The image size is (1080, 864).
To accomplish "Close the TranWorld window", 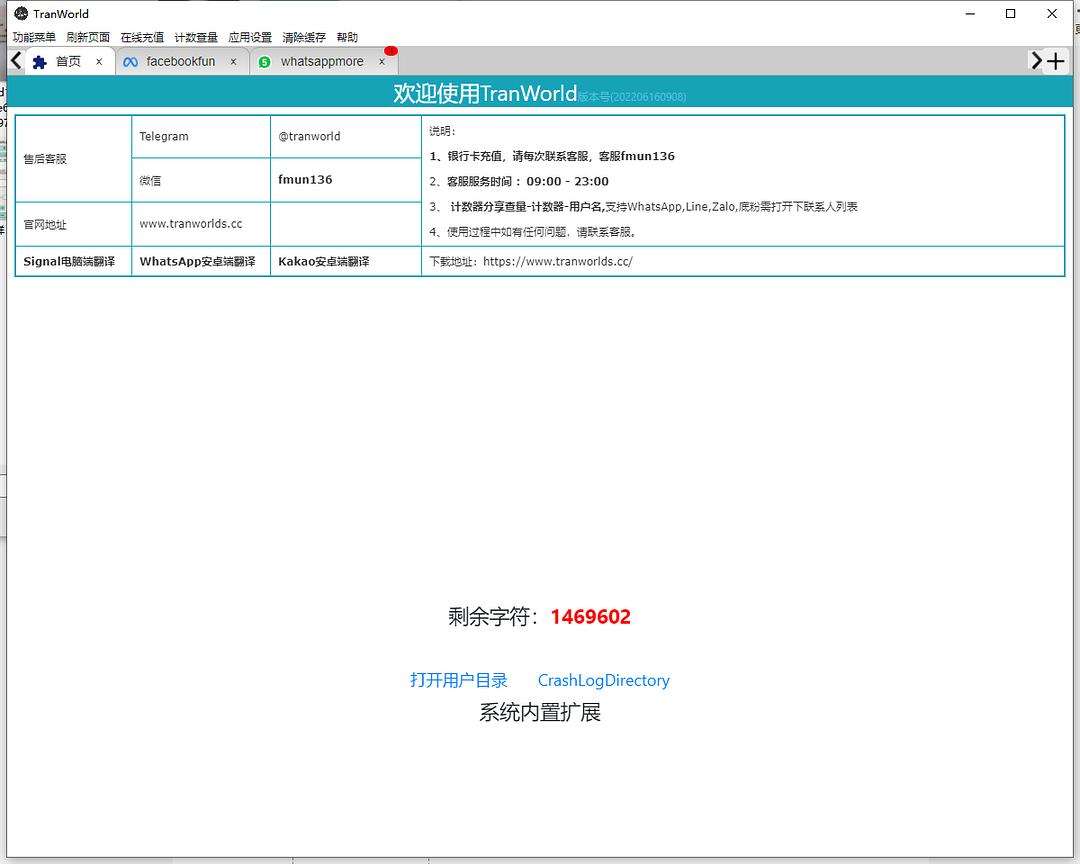I will 1052,14.
